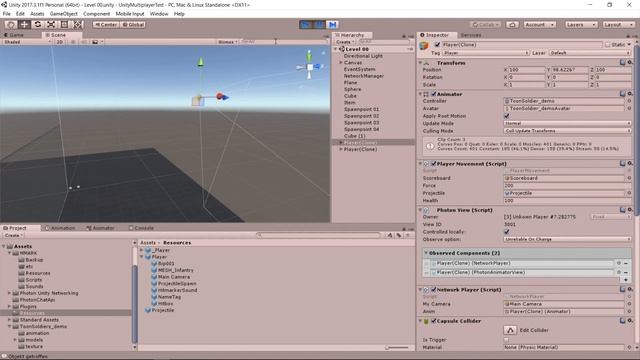Open the Window menu
640x360 pixels.
pyautogui.click(x=159, y=14)
